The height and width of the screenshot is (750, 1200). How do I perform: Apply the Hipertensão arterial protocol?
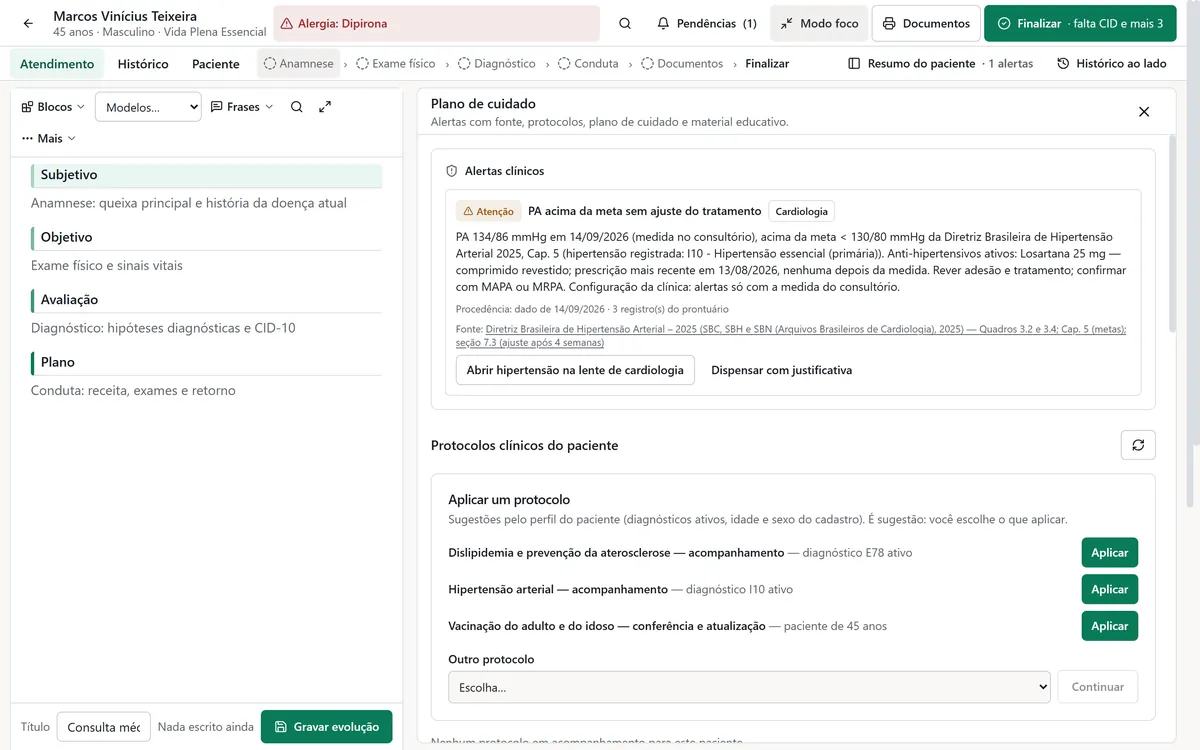coord(1110,589)
